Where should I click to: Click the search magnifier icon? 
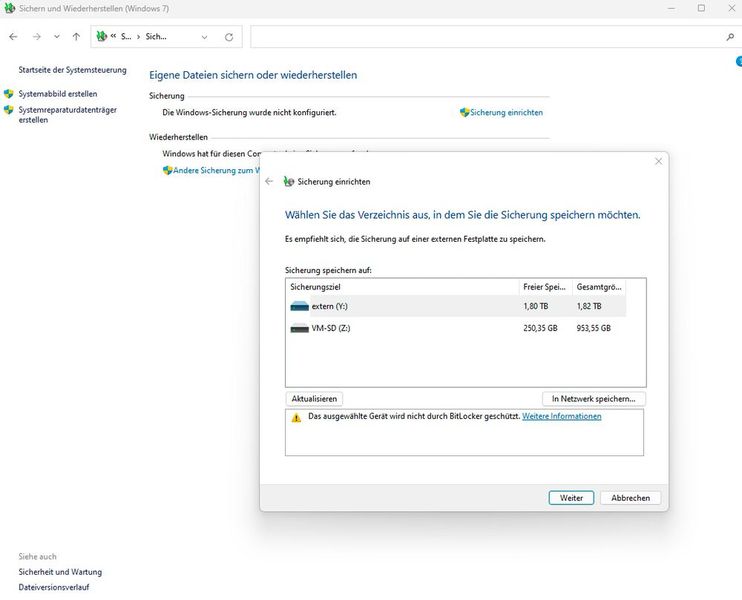click(730, 37)
